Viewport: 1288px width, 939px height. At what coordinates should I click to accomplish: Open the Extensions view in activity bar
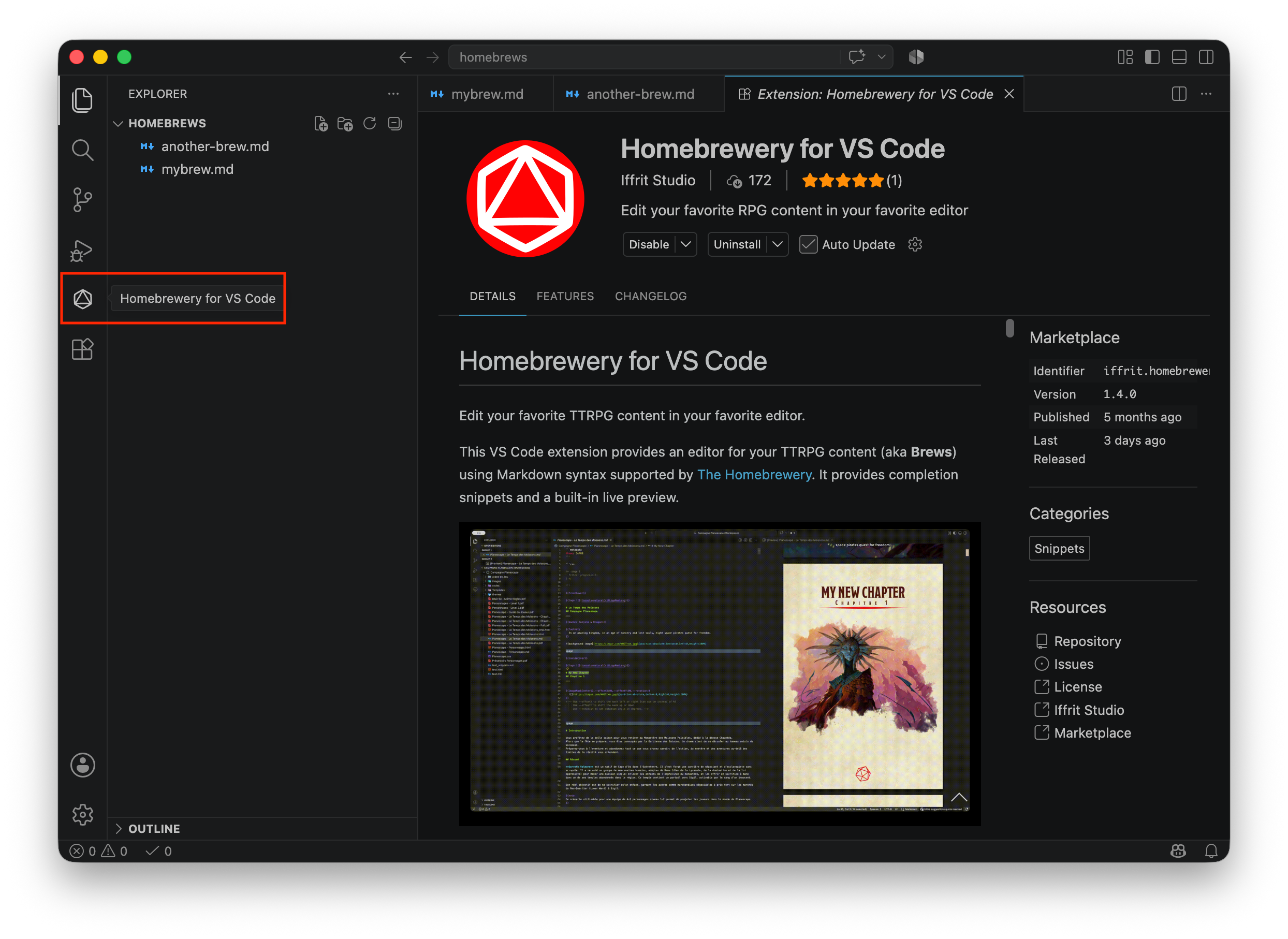pos(82,349)
